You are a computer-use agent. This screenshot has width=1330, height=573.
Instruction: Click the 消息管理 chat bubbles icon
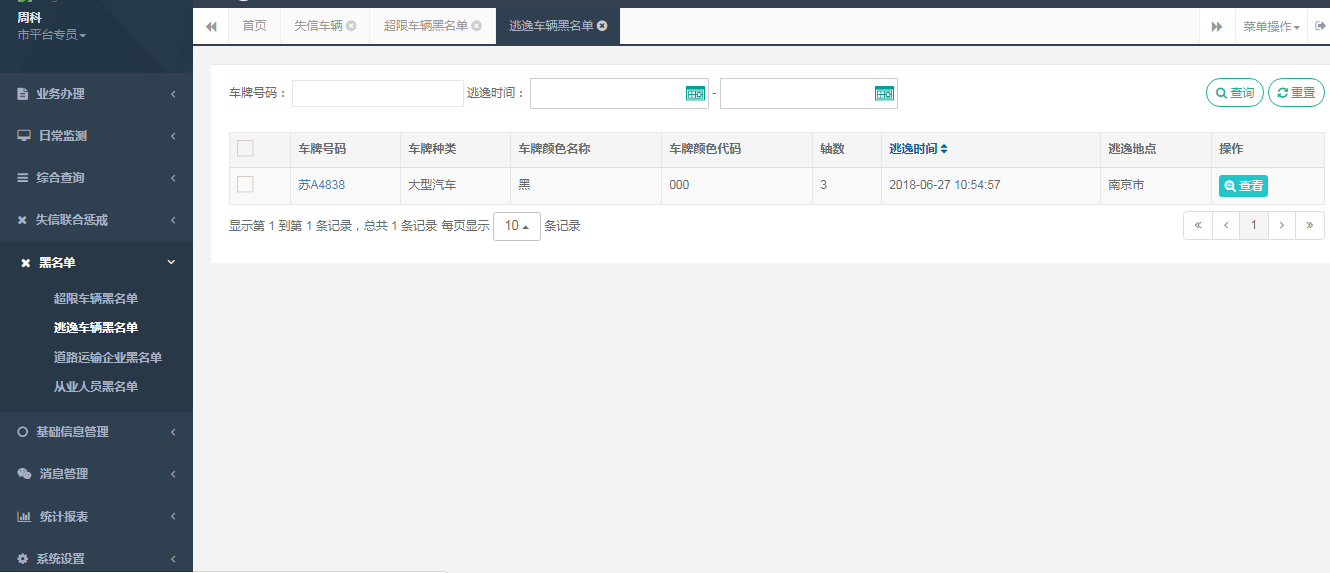24,474
